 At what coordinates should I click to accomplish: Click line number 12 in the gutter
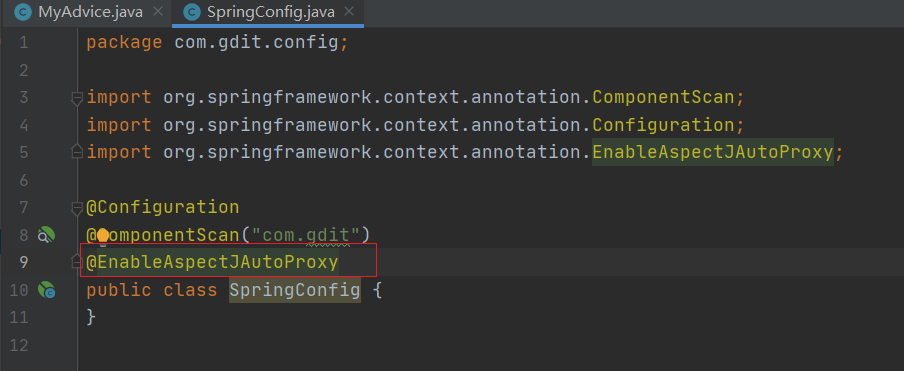(x=19, y=346)
